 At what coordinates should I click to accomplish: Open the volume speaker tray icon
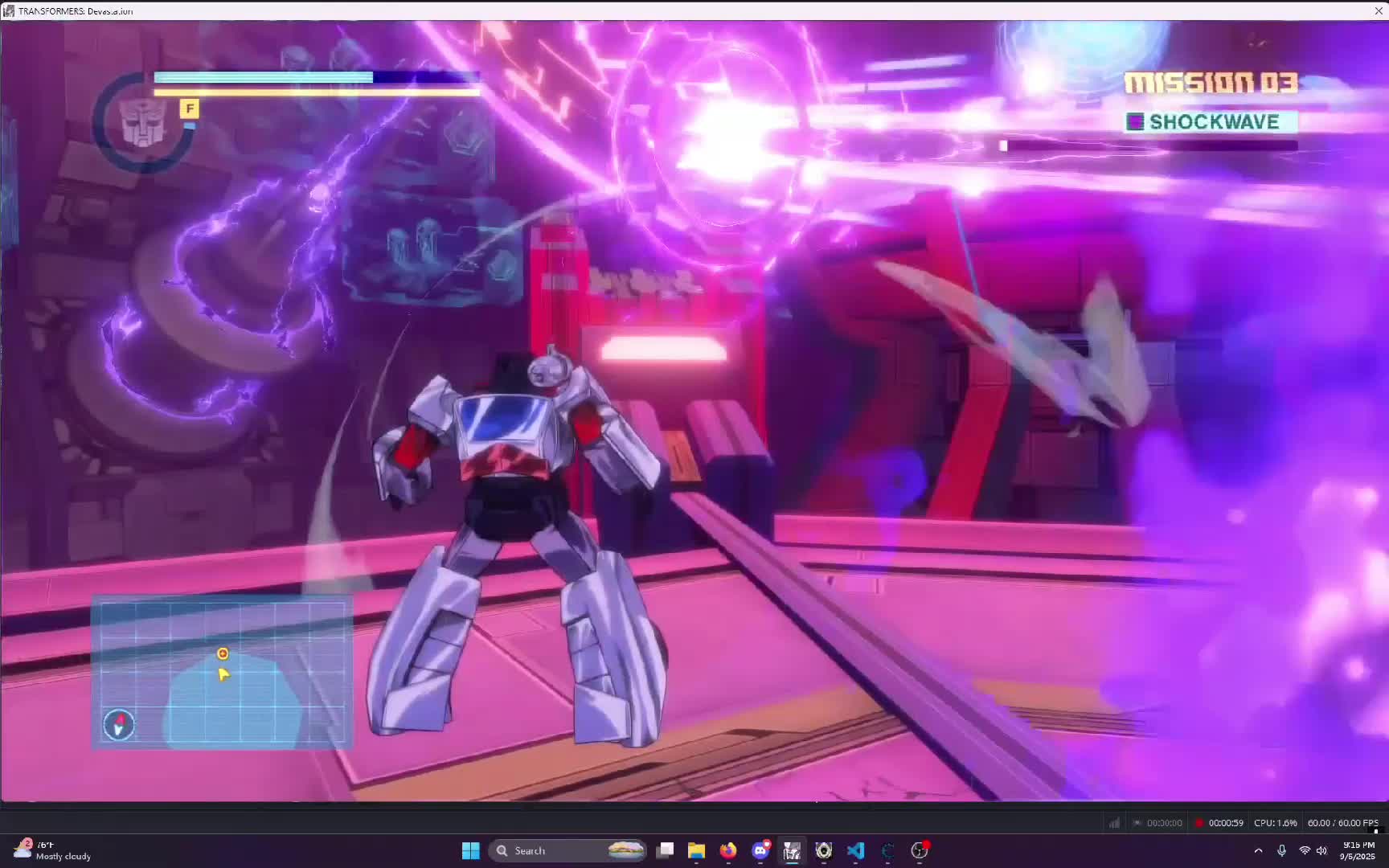click(1321, 850)
